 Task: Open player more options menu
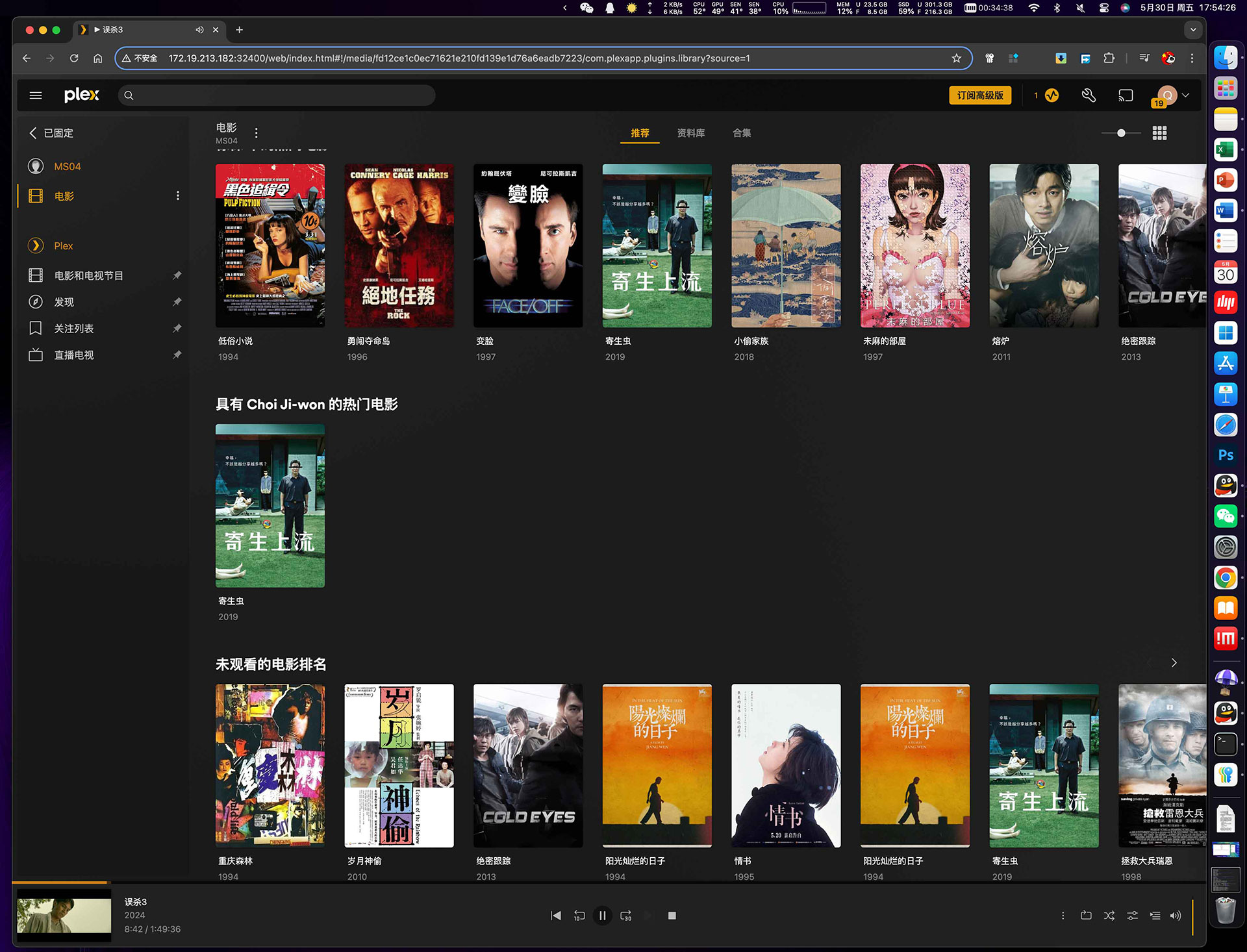pos(1063,916)
